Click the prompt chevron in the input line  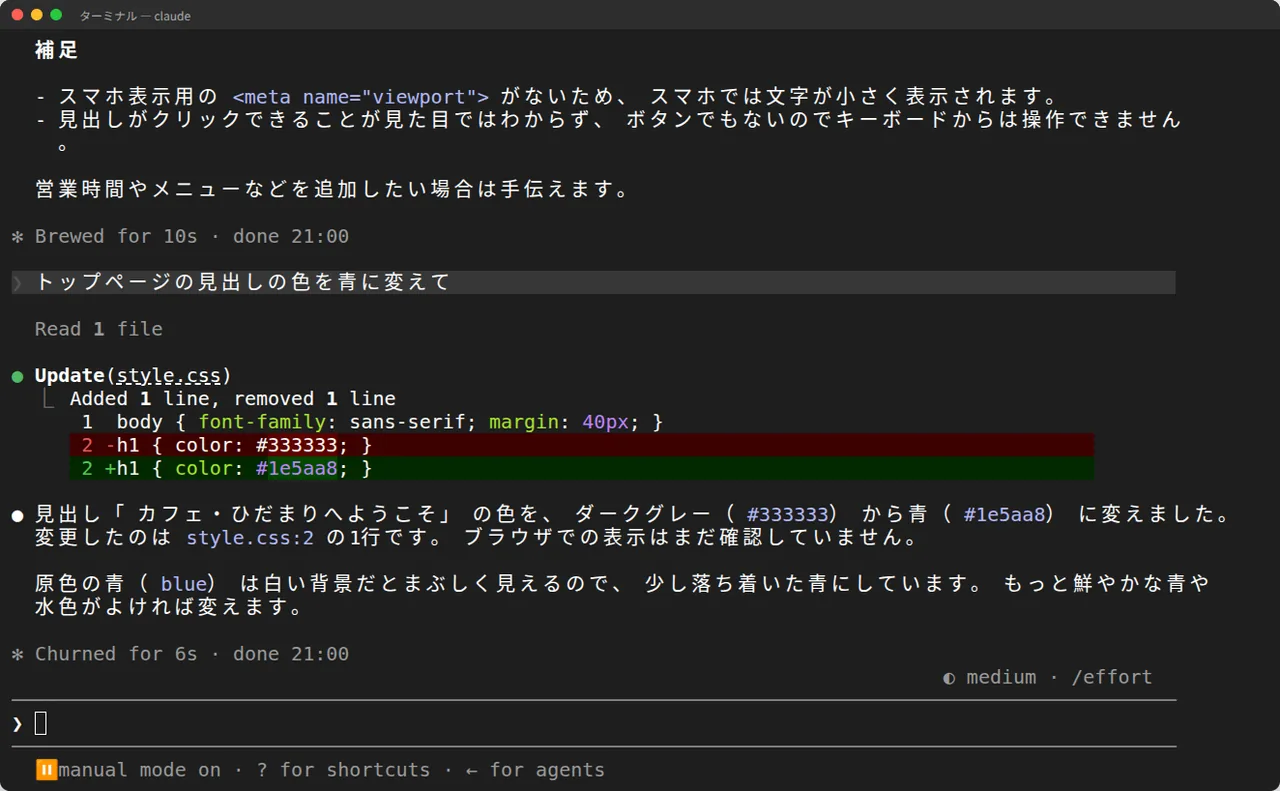point(17,723)
